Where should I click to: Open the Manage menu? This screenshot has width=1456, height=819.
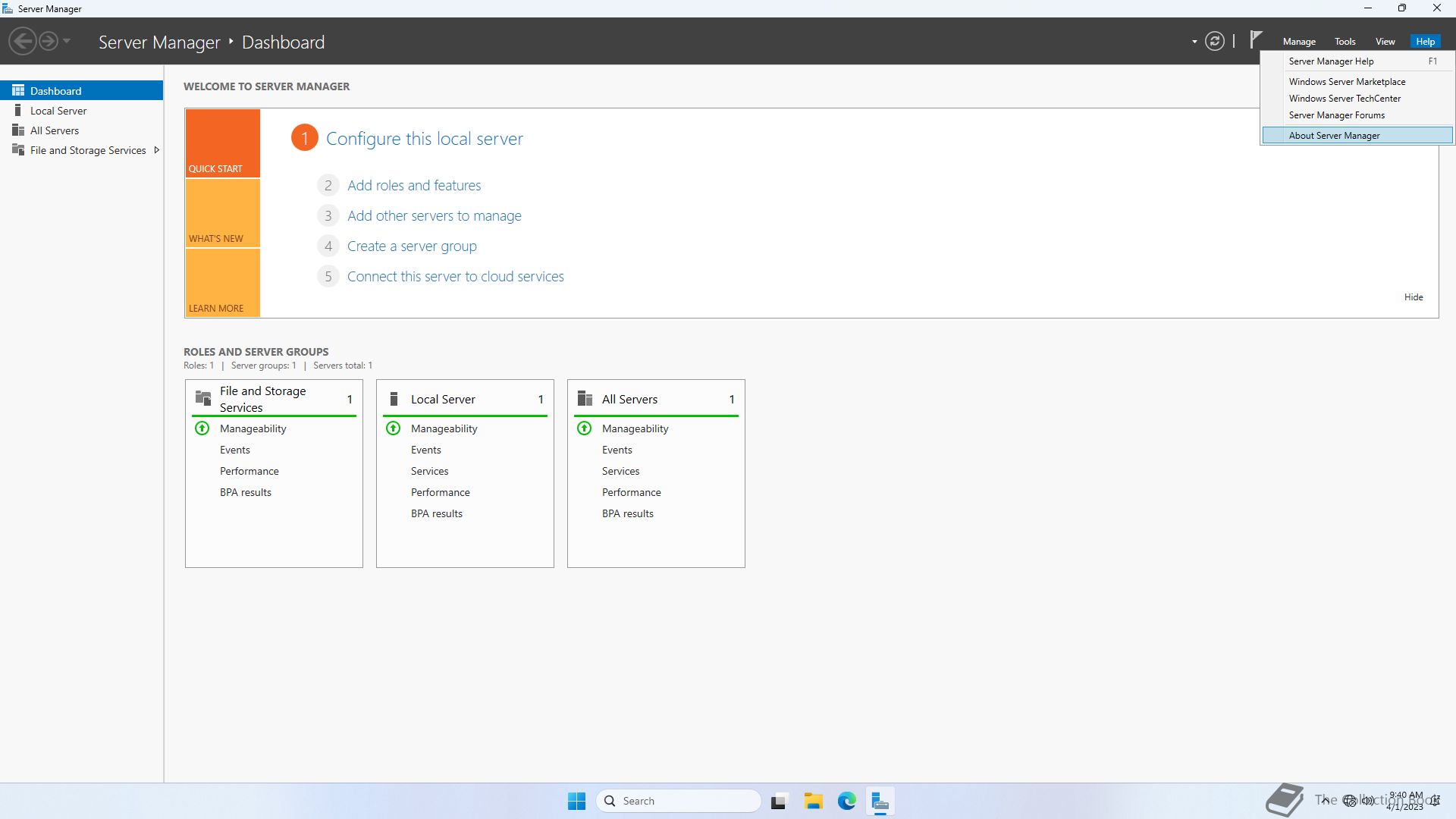[x=1299, y=42]
